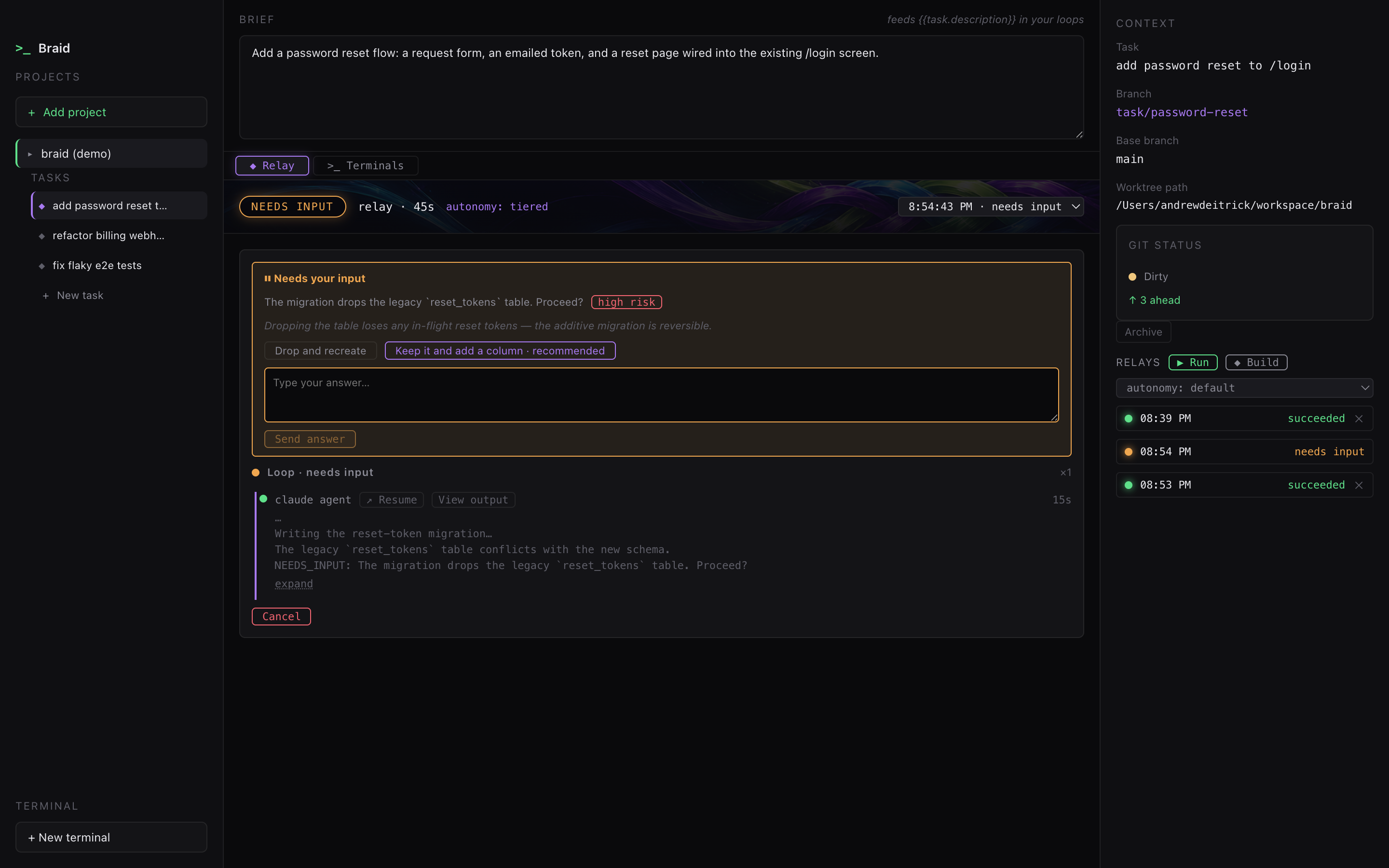
Task: Open the autonomy: default dropdown
Action: click(1244, 388)
